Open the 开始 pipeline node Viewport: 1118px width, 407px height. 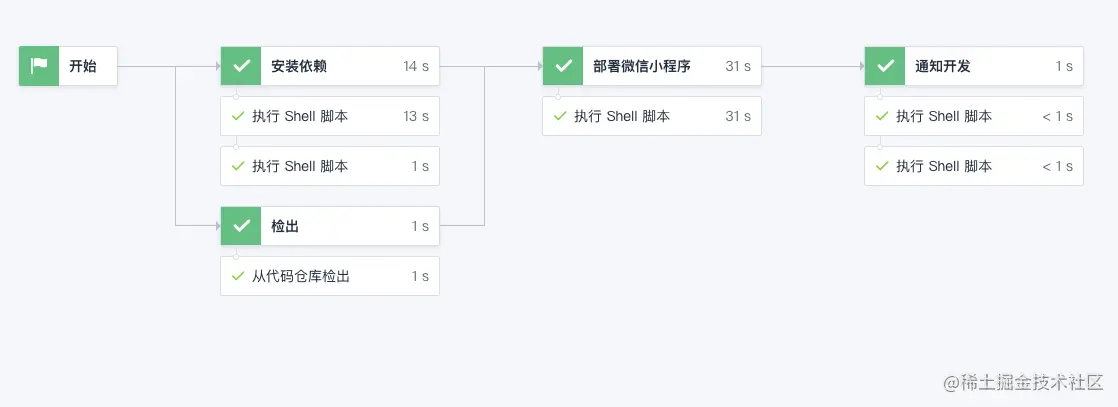[83, 66]
